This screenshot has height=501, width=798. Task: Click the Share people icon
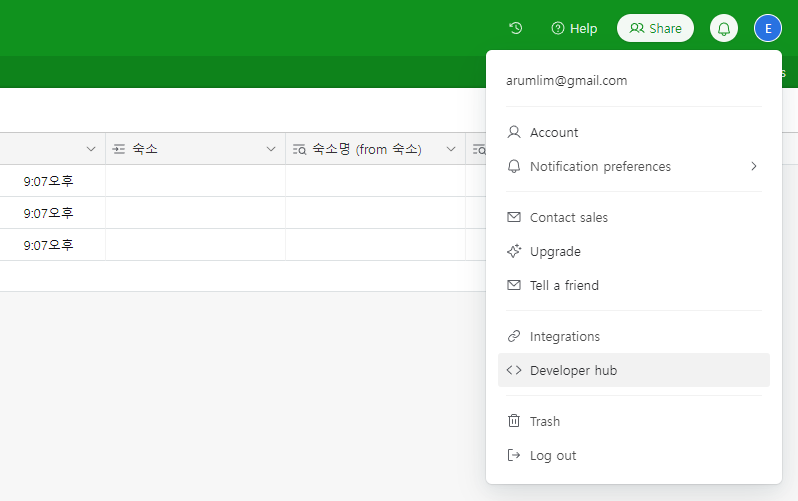coord(637,28)
